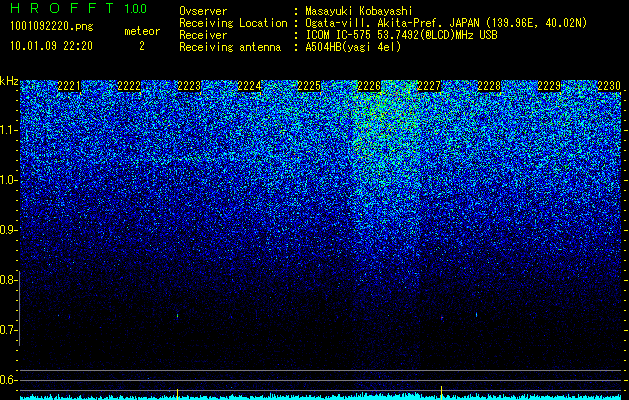Click the 0.6 kHz axis label
Viewport: 629px width, 400px height.
tap(8, 380)
